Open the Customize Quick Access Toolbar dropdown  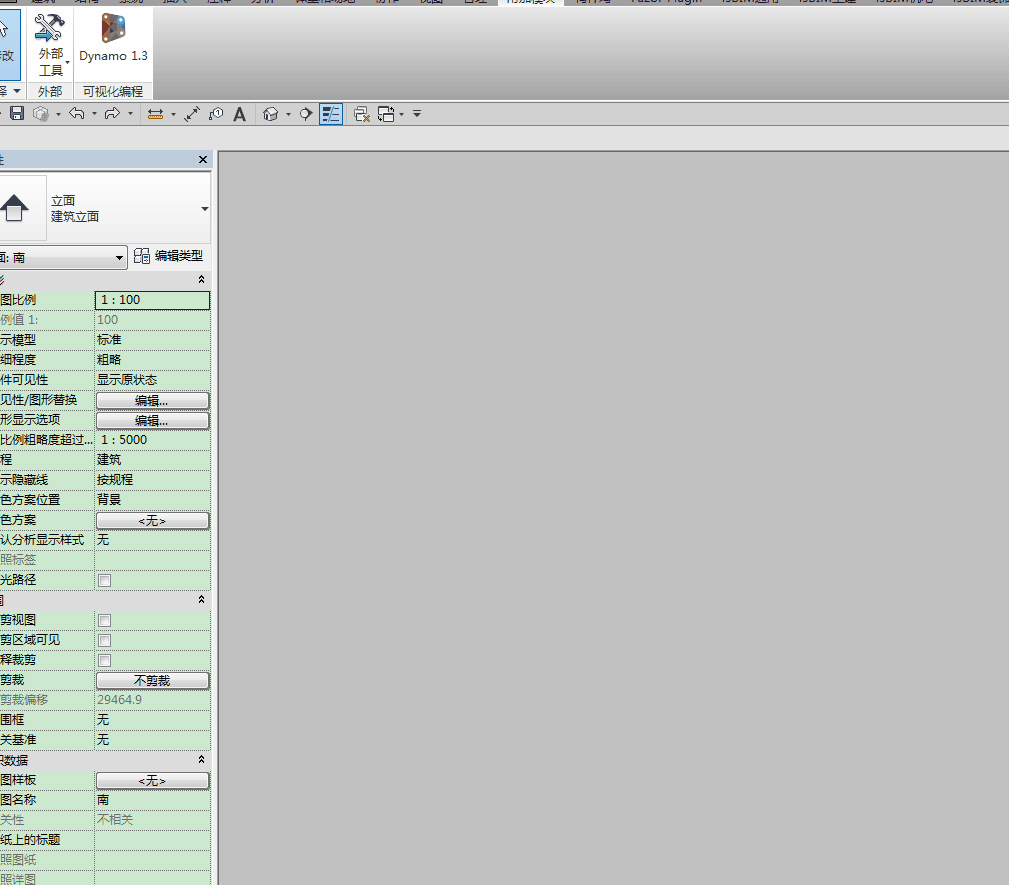click(417, 114)
